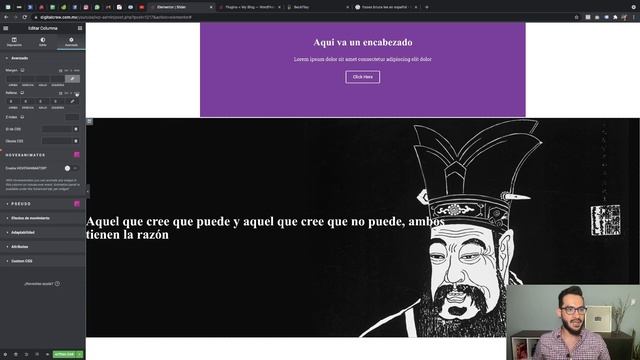Open the Elementor hamburger menu
Screen dimensions: 640x360
click(x=6, y=28)
